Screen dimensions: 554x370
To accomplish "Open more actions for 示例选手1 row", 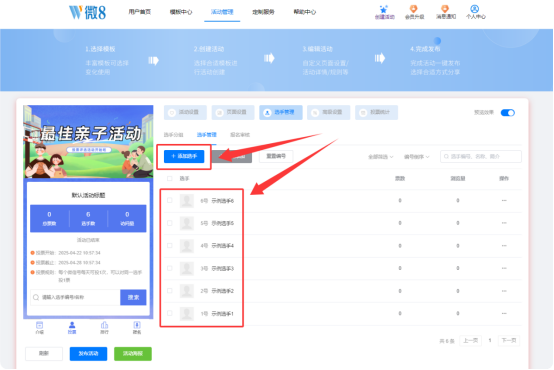I will click(x=504, y=313).
